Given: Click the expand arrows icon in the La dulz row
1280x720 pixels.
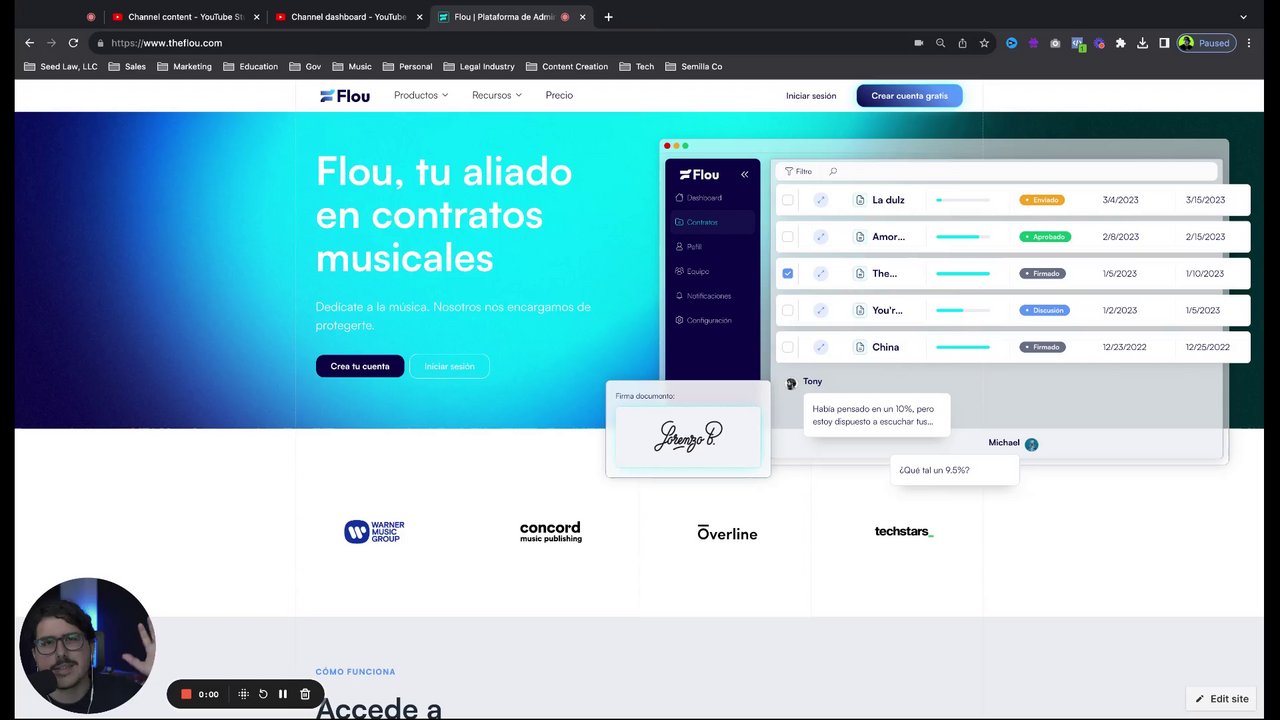Looking at the screenshot, I should (x=821, y=200).
